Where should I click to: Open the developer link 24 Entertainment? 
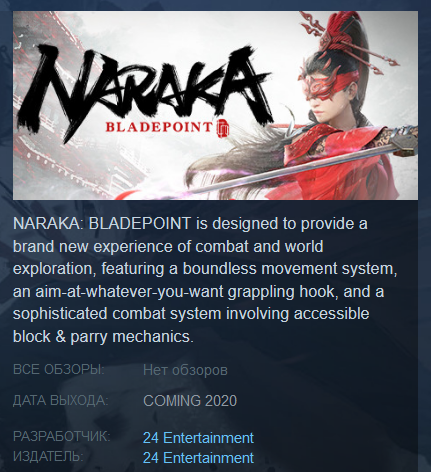click(x=198, y=438)
